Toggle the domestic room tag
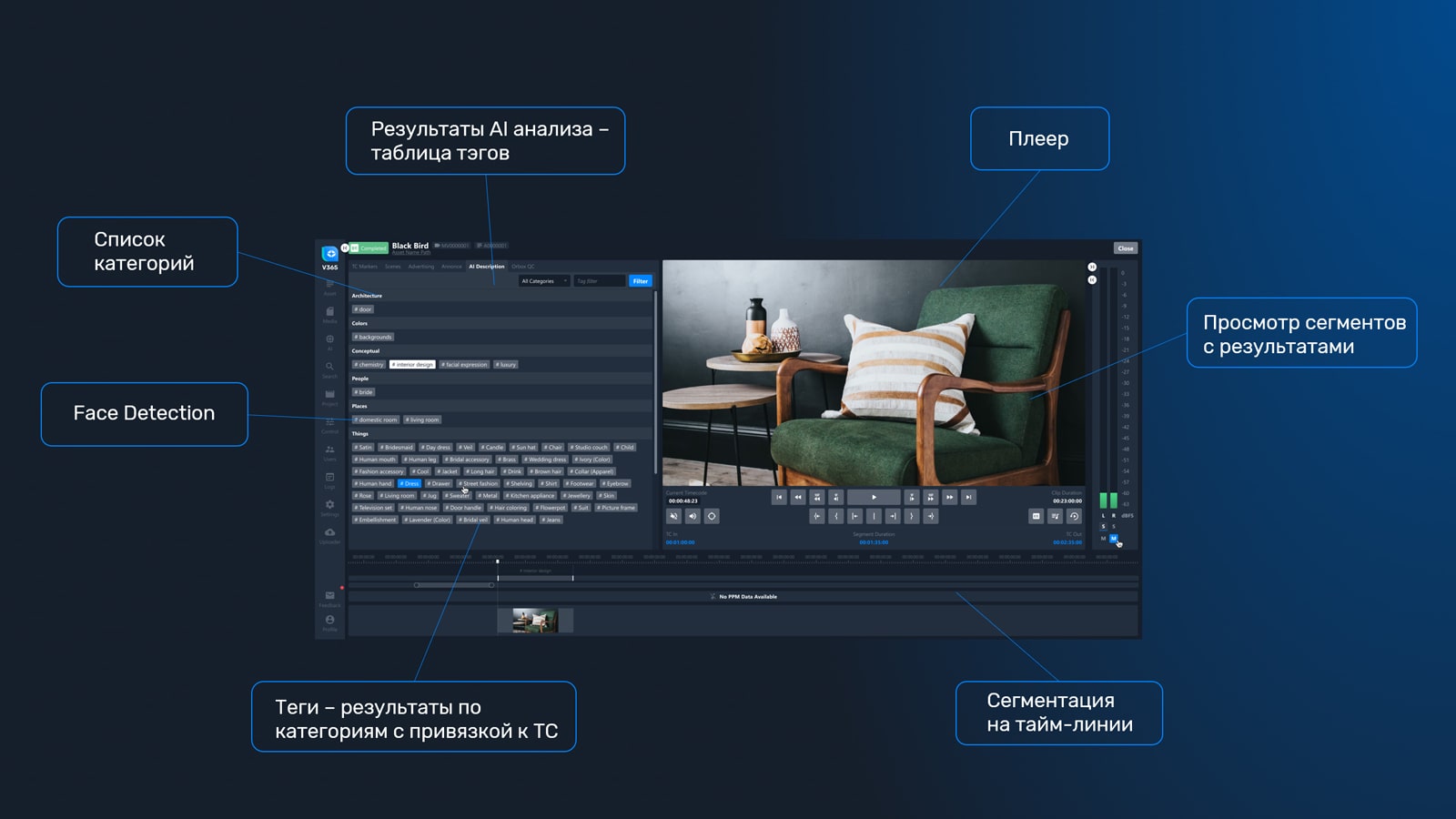The image size is (1456, 819). coord(375,420)
